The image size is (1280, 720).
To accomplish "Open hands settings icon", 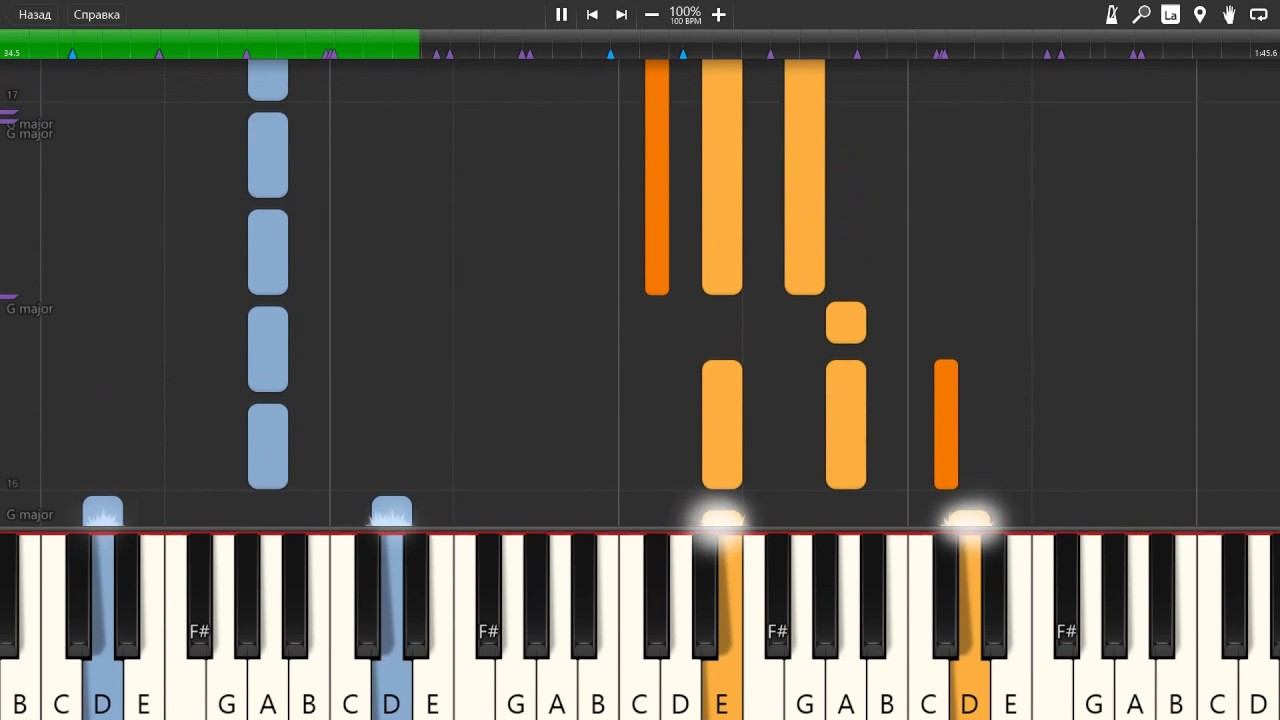I will 1229,15.
